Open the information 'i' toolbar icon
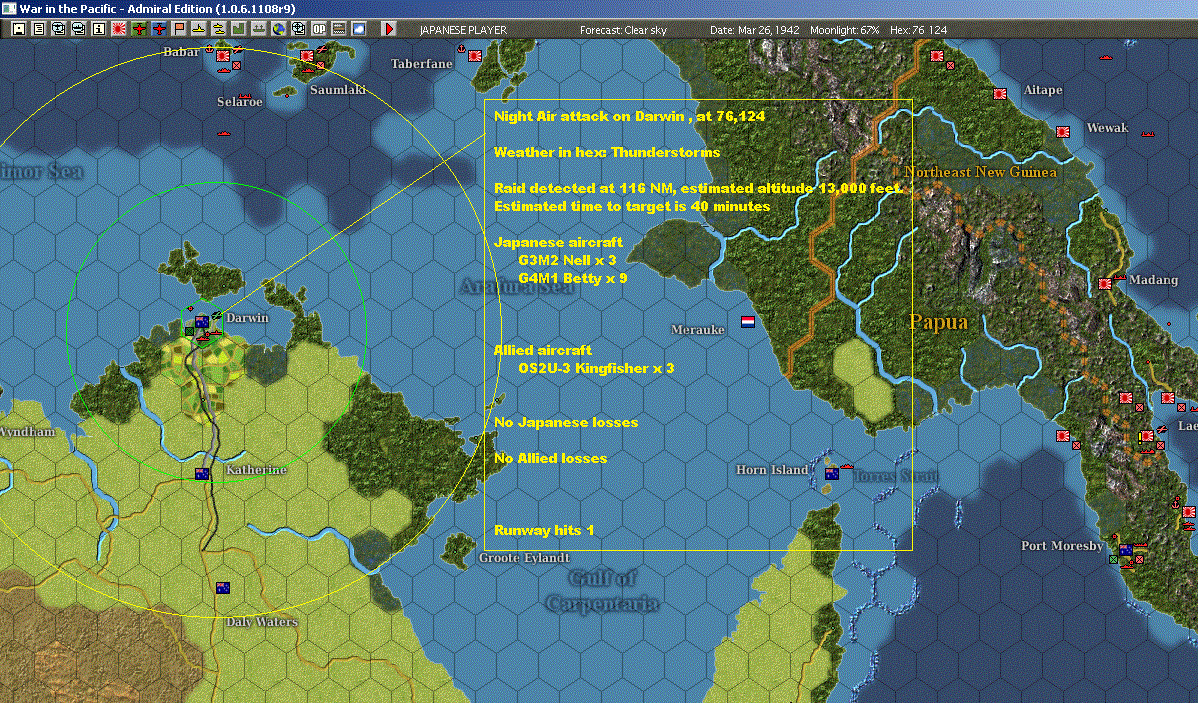Screen dimensions: 1198x703 [x=99, y=29]
